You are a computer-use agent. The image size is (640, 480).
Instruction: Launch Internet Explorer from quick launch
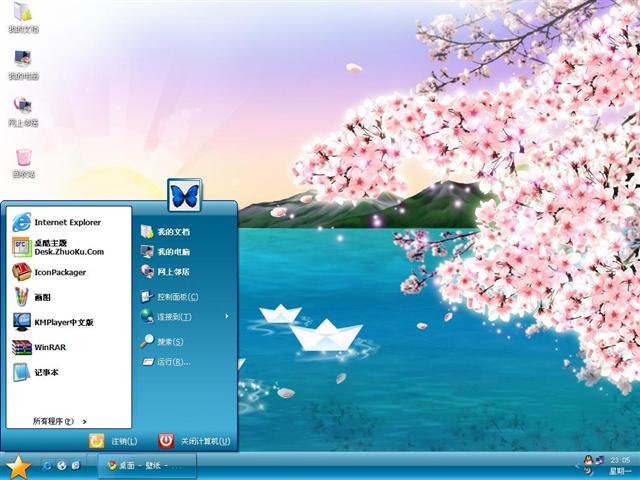tap(47, 465)
